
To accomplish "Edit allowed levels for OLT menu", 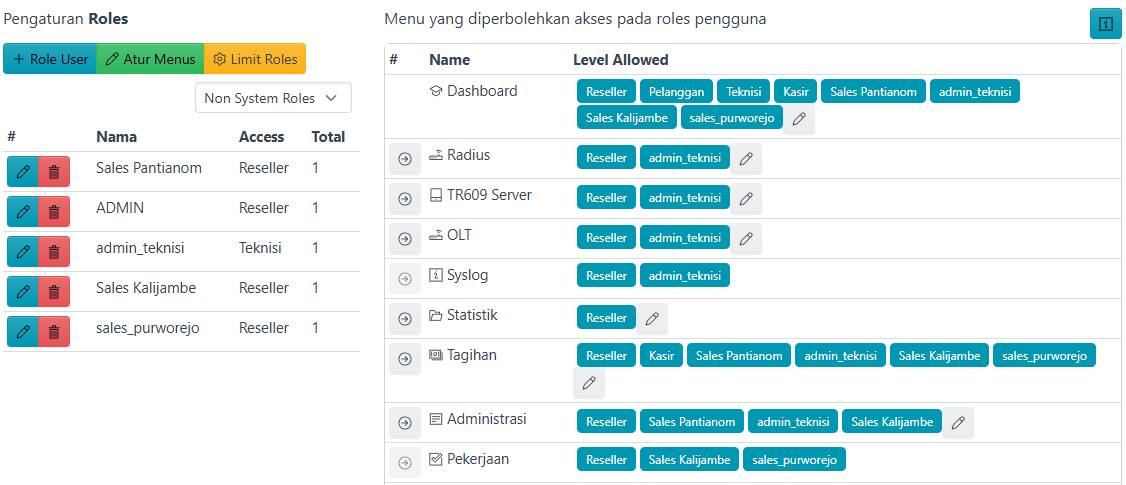I will coord(746,239).
